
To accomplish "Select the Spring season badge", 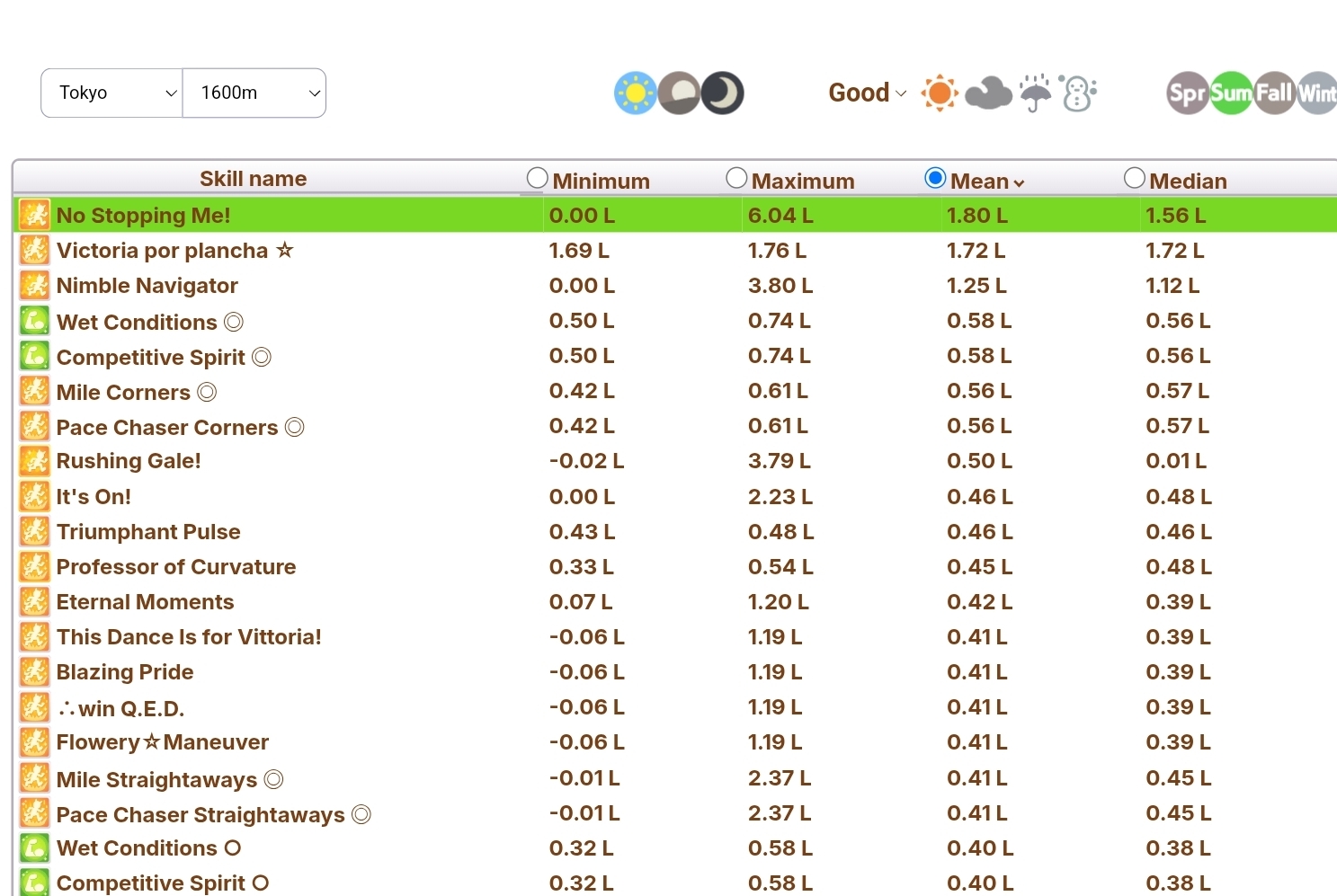I will tap(1187, 93).
